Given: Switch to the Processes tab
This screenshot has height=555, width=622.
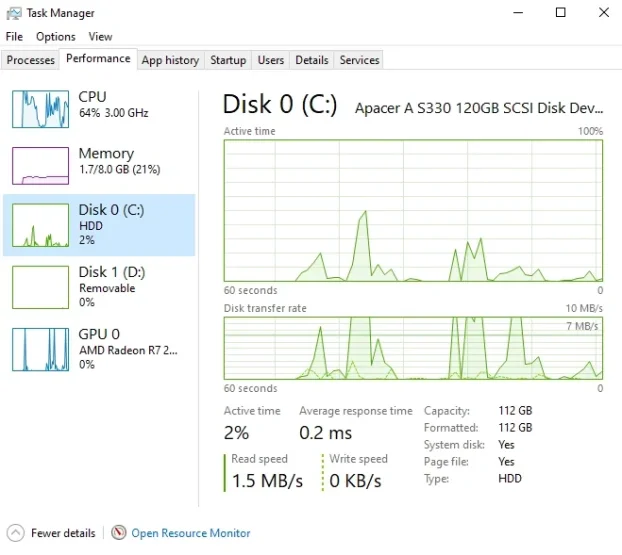Looking at the screenshot, I should [x=30, y=60].
